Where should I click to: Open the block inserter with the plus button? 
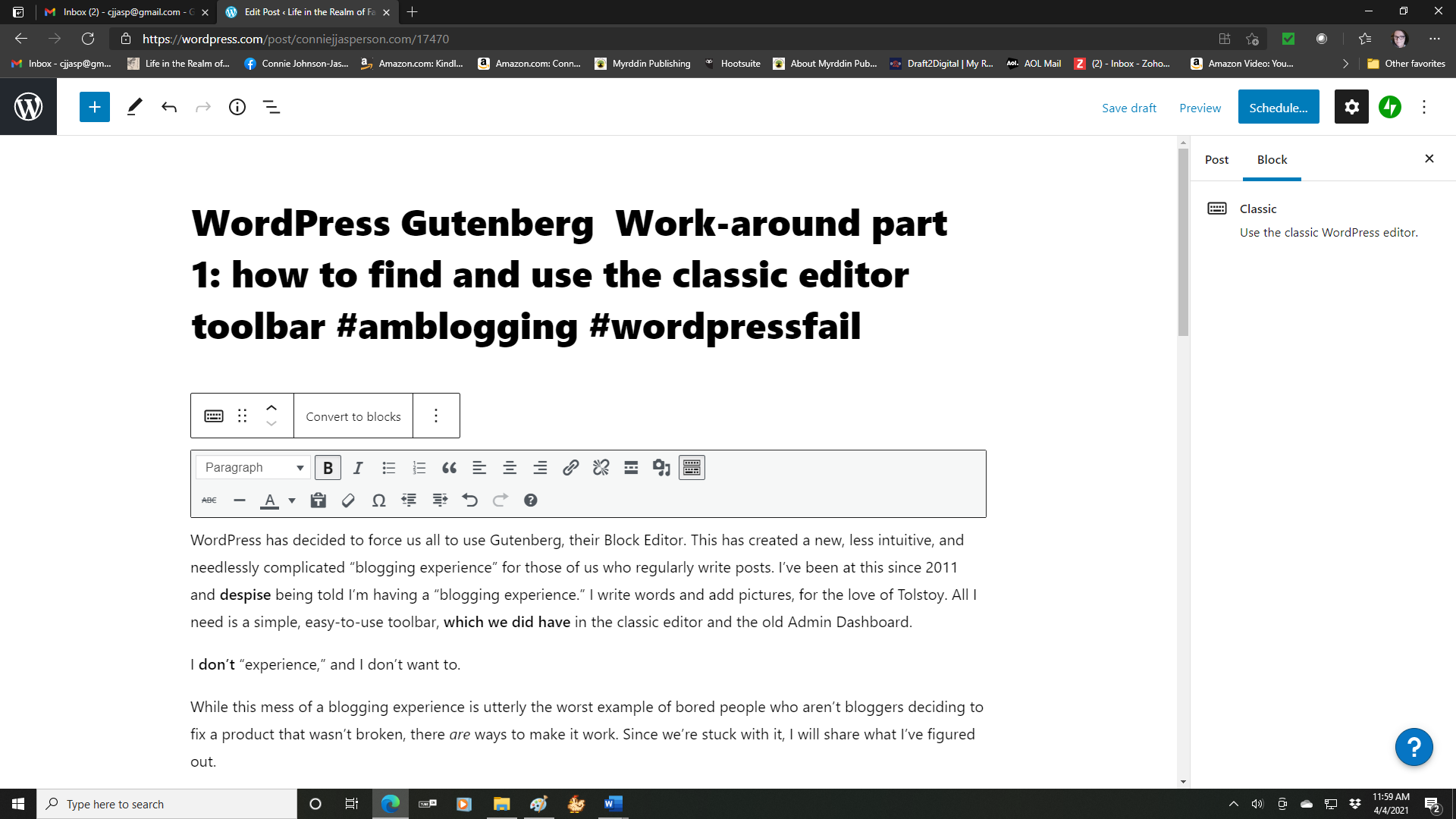click(x=94, y=107)
